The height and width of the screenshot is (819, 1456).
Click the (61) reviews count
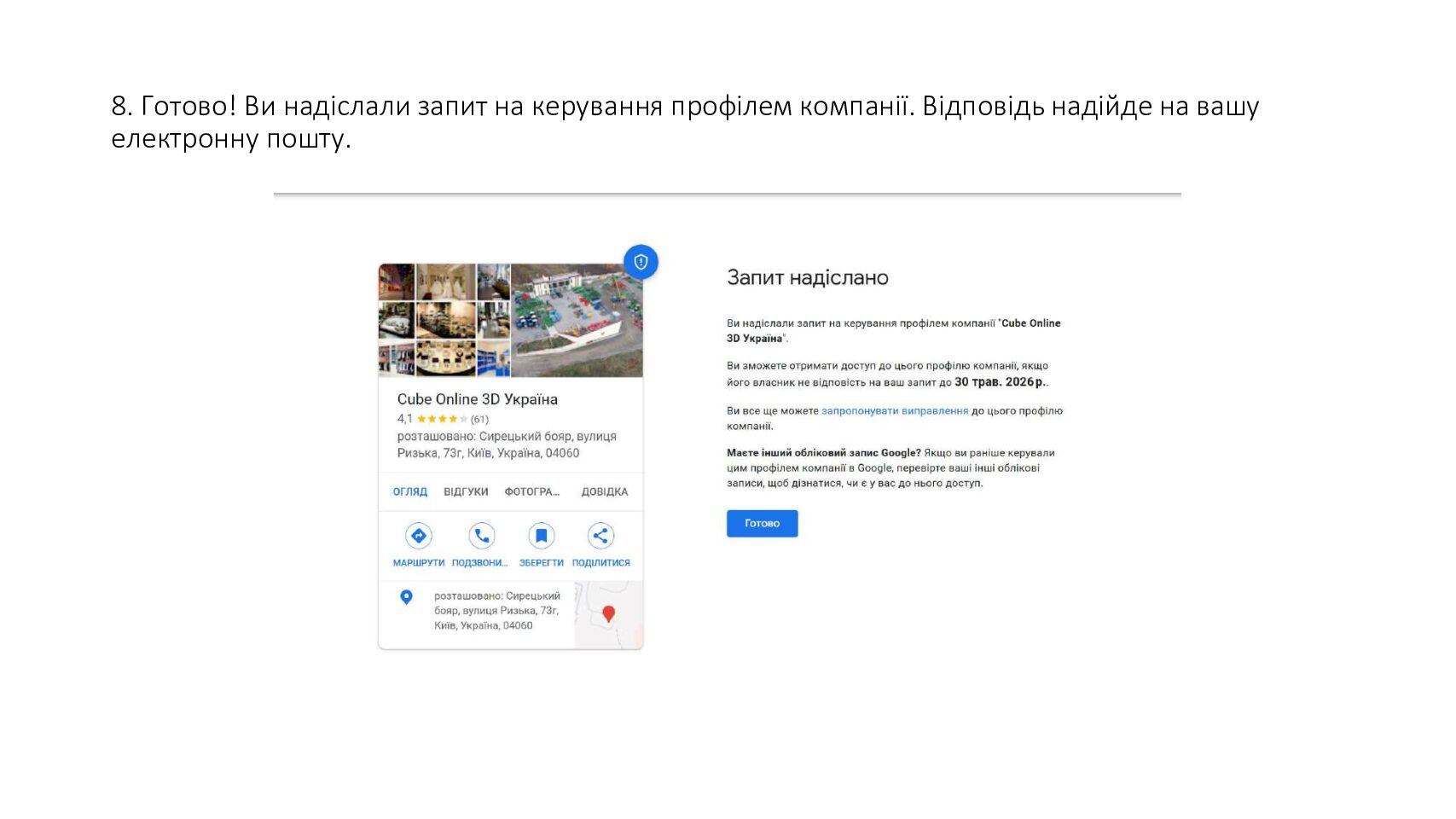tap(479, 419)
